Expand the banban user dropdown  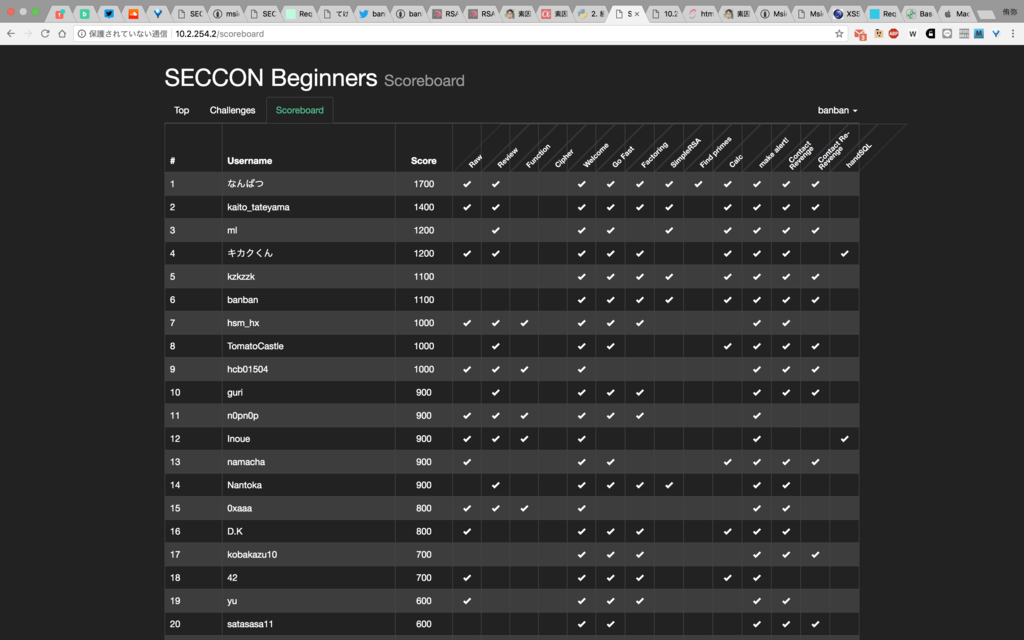[x=837, y=110]
